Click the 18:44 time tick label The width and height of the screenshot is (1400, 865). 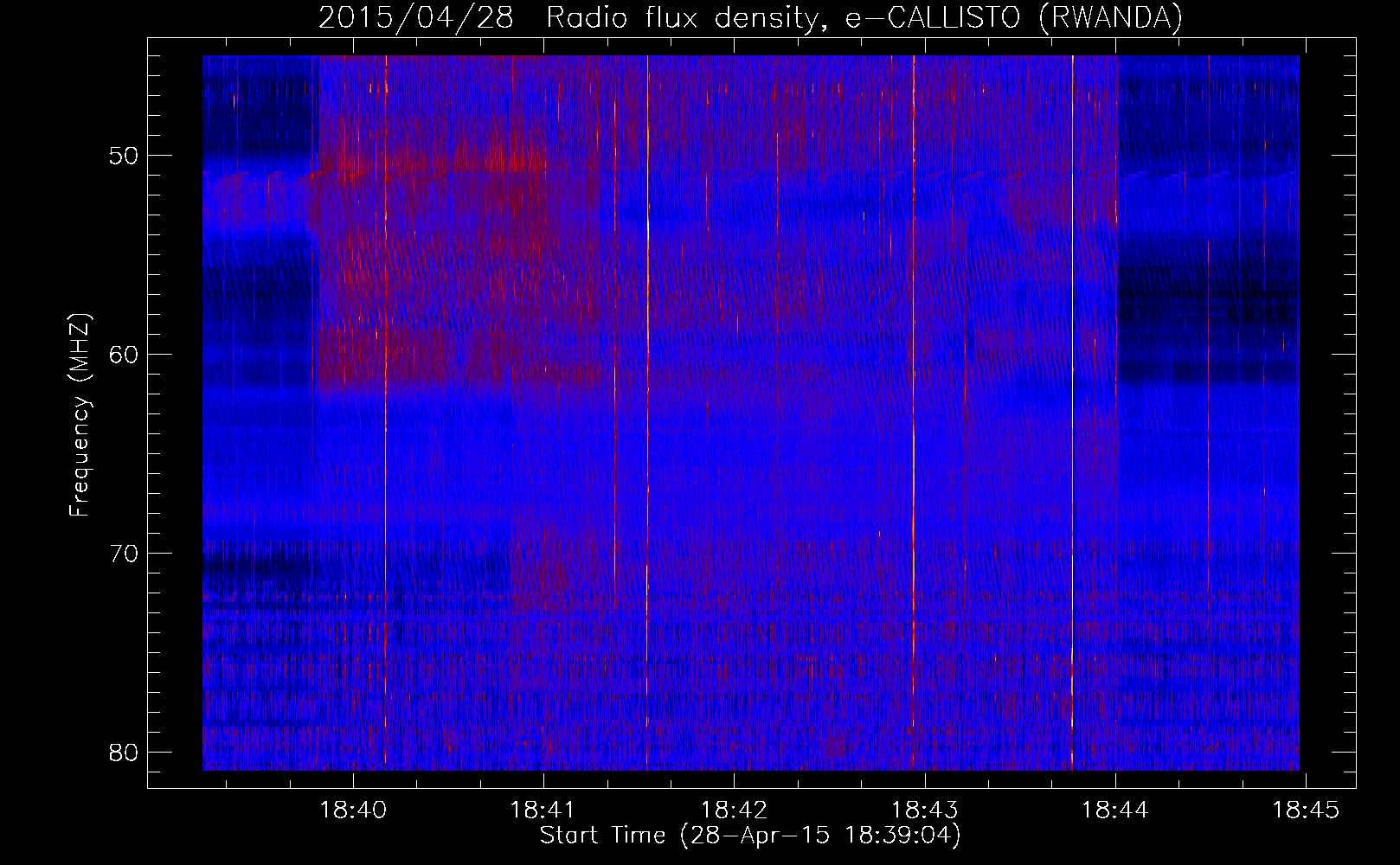point(1115,810)
